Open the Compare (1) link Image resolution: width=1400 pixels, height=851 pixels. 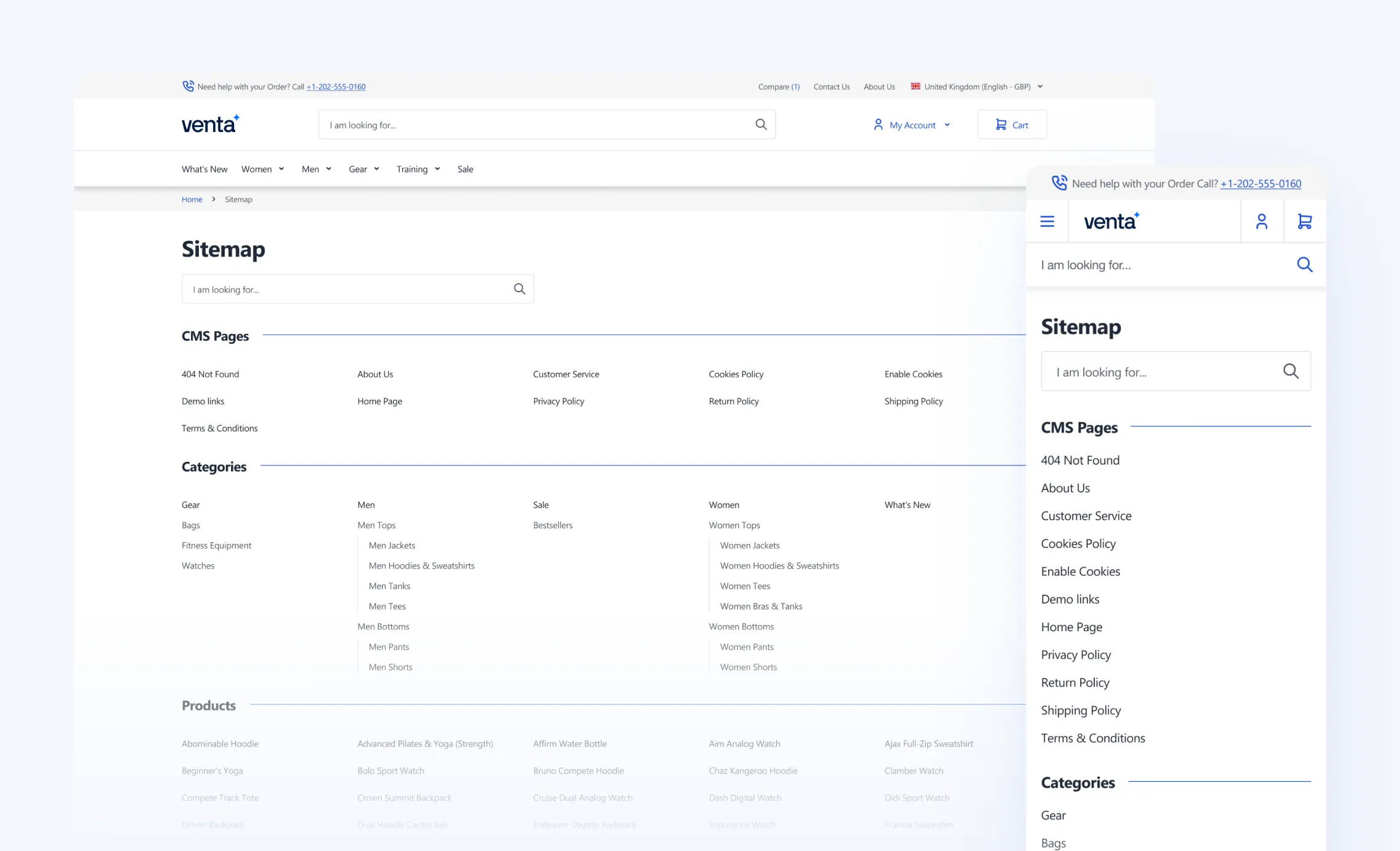click(779, 87)
